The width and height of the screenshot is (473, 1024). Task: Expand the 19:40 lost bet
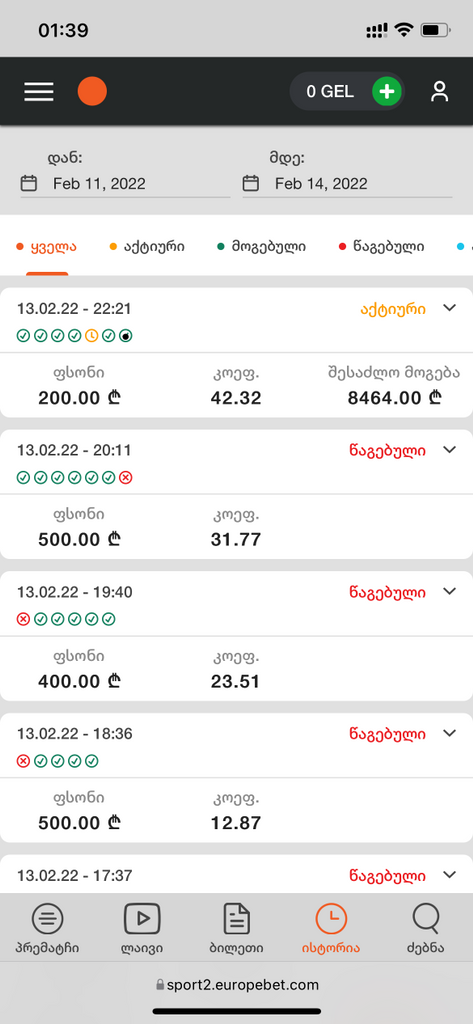[449, 591]
